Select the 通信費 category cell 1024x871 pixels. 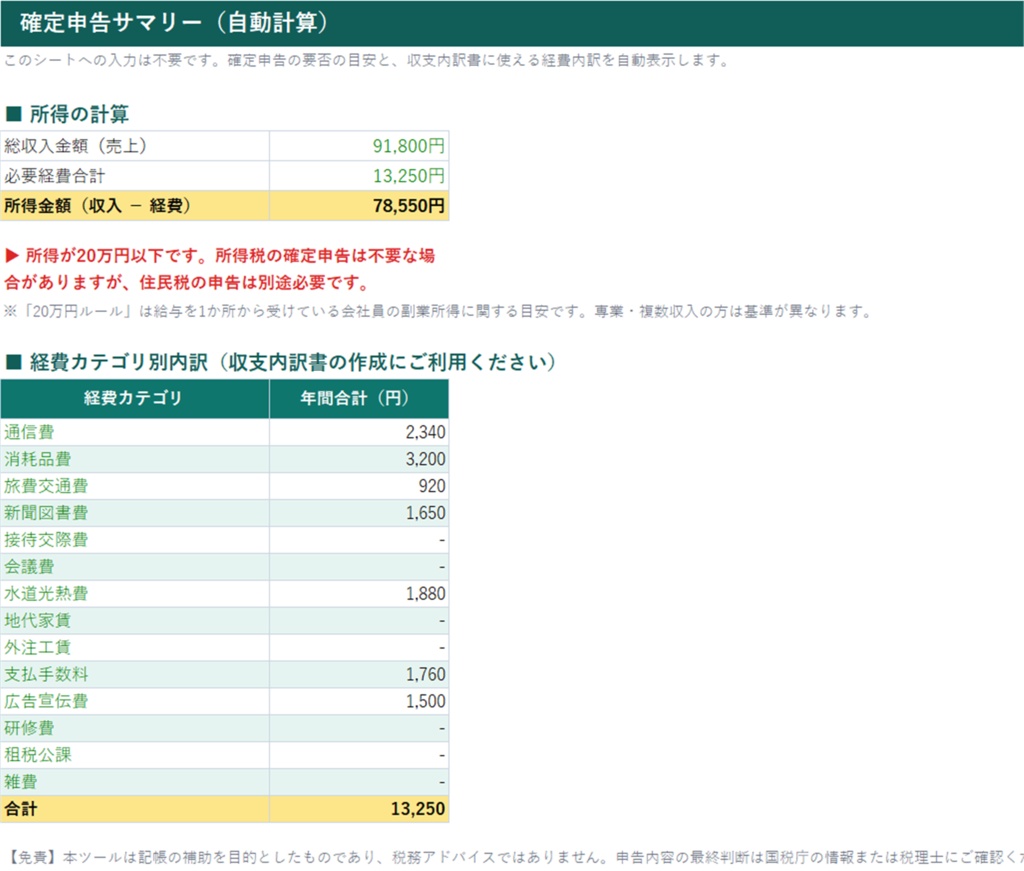click(135, 432)
